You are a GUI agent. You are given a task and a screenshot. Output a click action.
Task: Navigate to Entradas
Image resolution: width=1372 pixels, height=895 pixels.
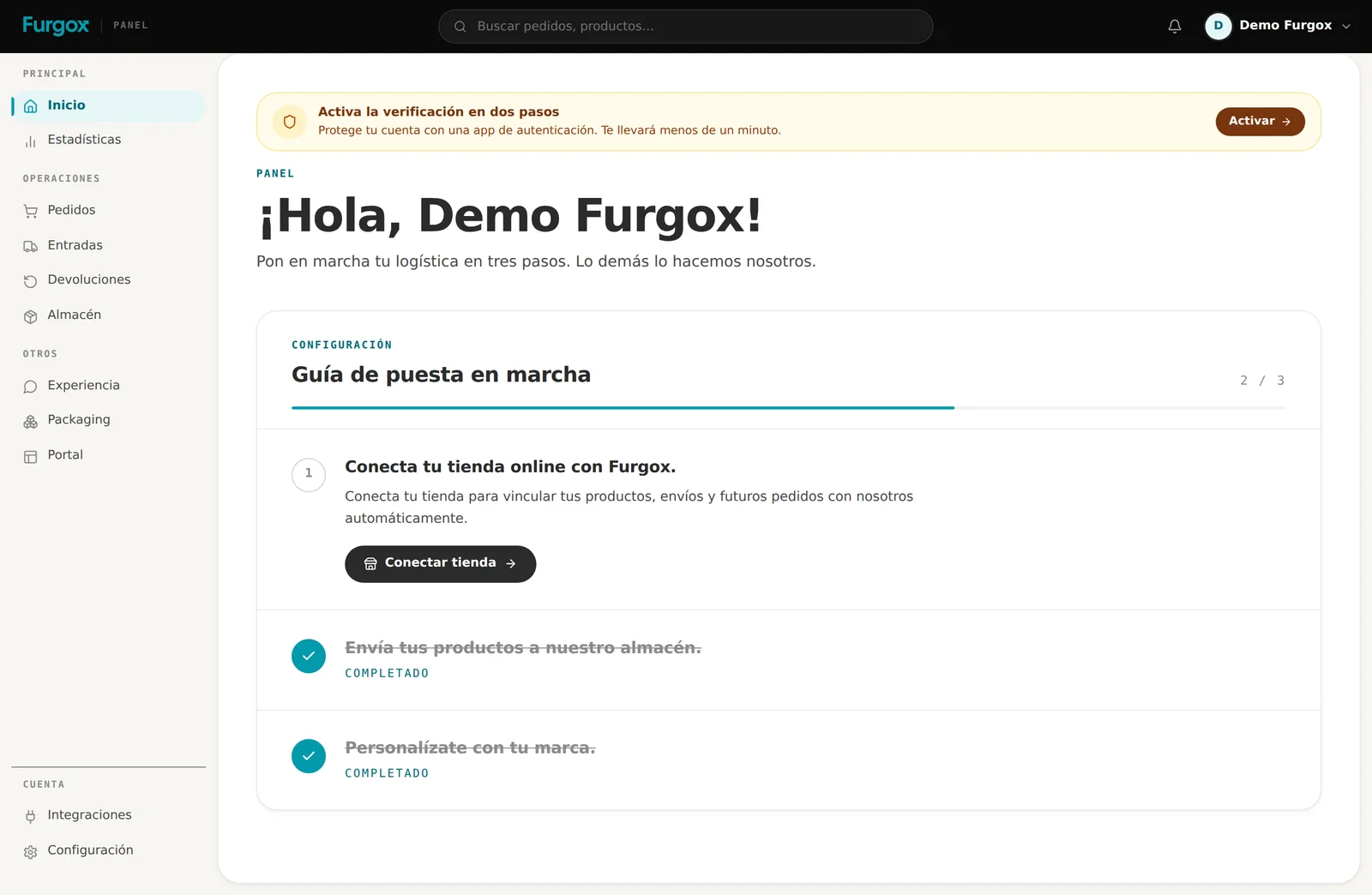coord(108,245)
